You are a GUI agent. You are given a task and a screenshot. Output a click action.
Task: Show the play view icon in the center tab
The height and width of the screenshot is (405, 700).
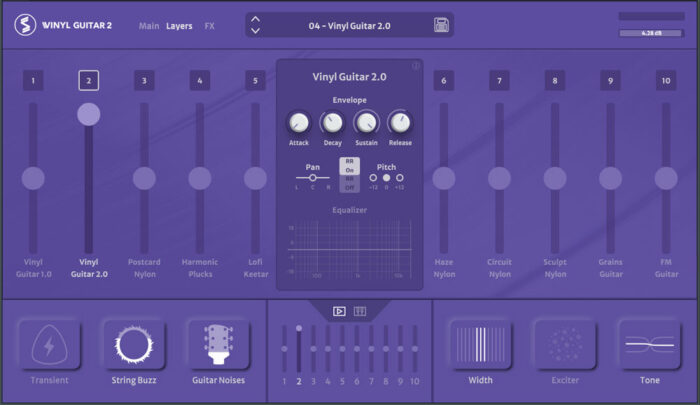coord(339,311)
